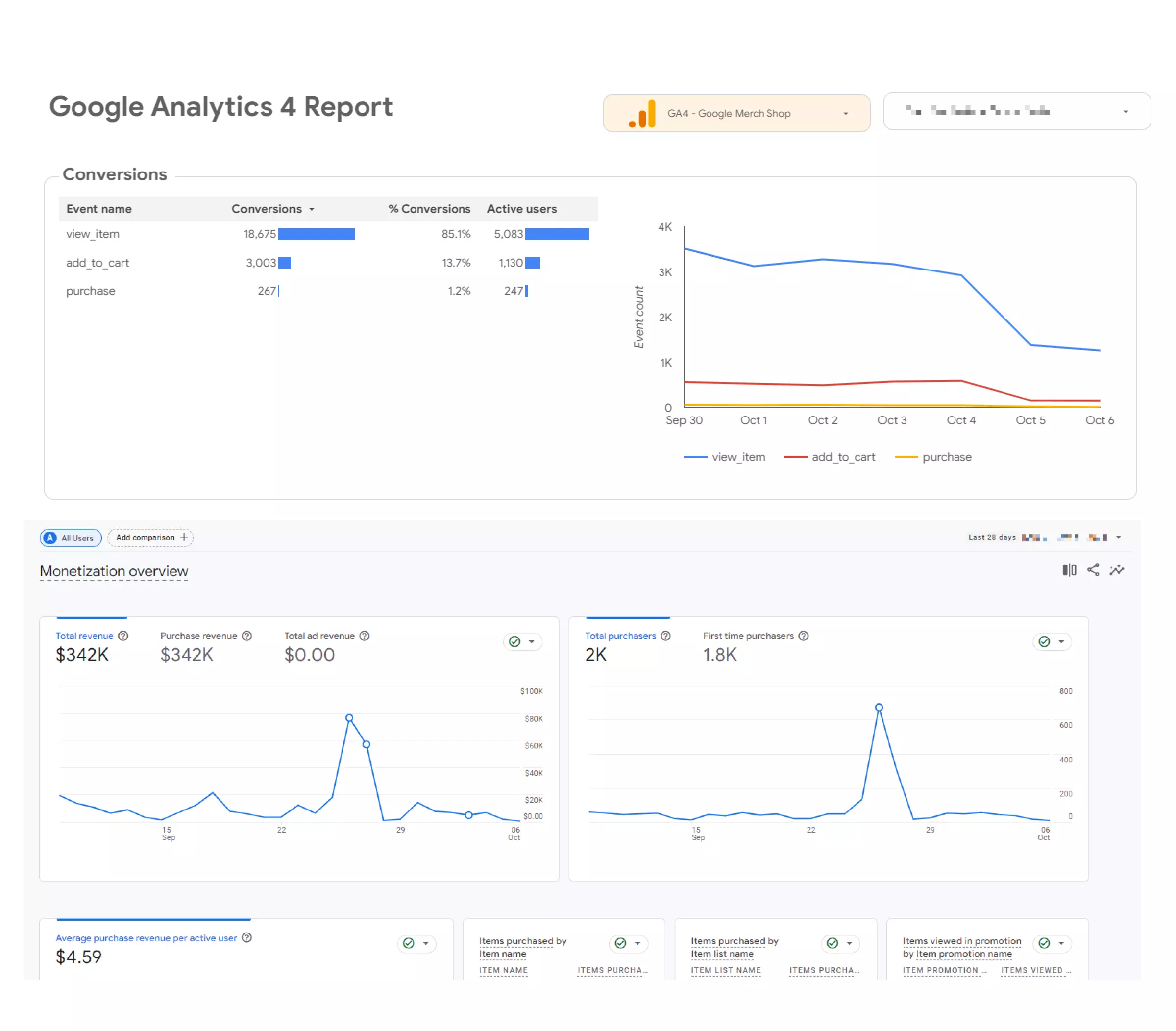The image size is (1176, 1031).
Task: Toggle purchase series in chart legend
Action: [x=932, y=456]
